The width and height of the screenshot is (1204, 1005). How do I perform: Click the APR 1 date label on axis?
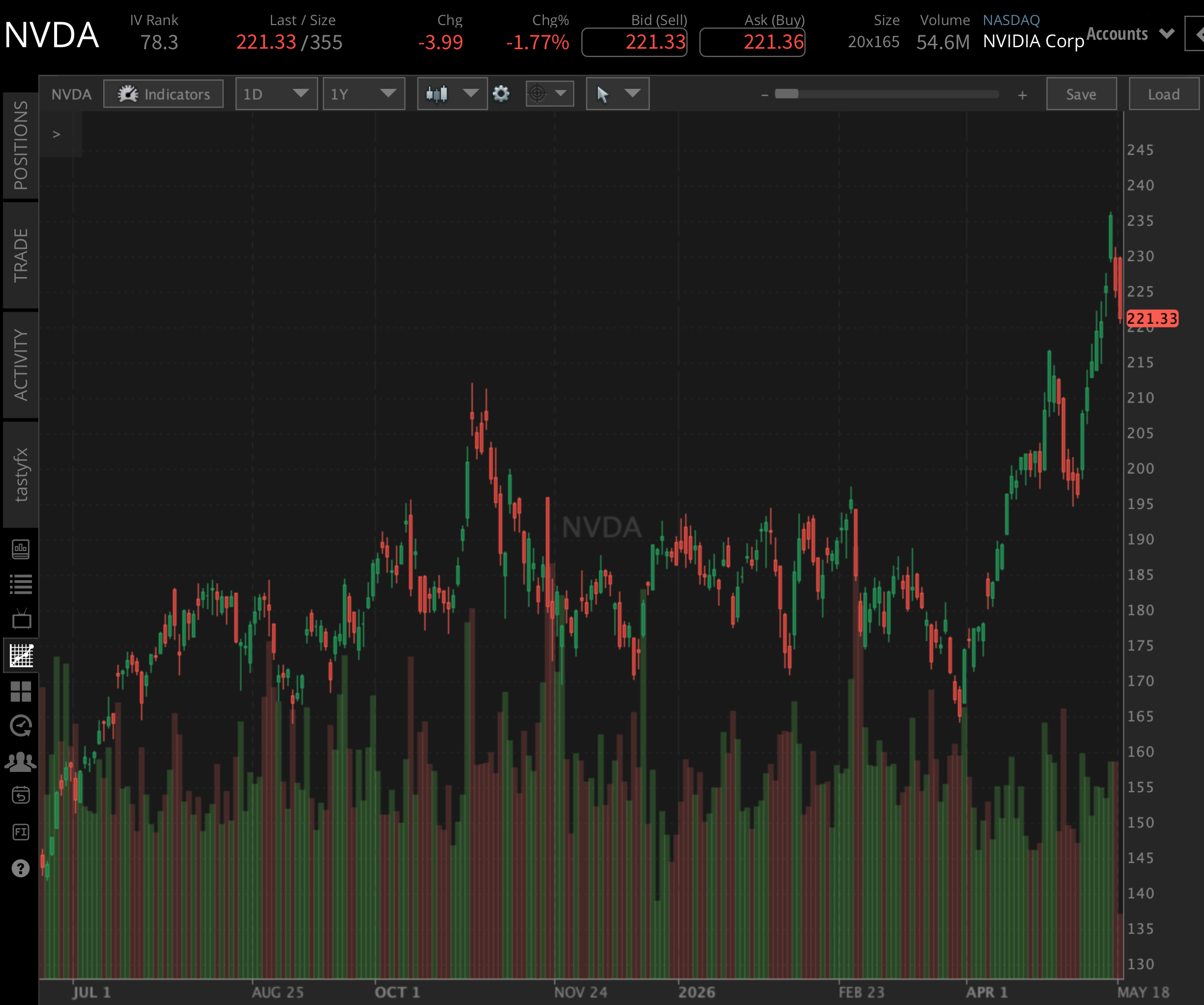tap(987, 992)
